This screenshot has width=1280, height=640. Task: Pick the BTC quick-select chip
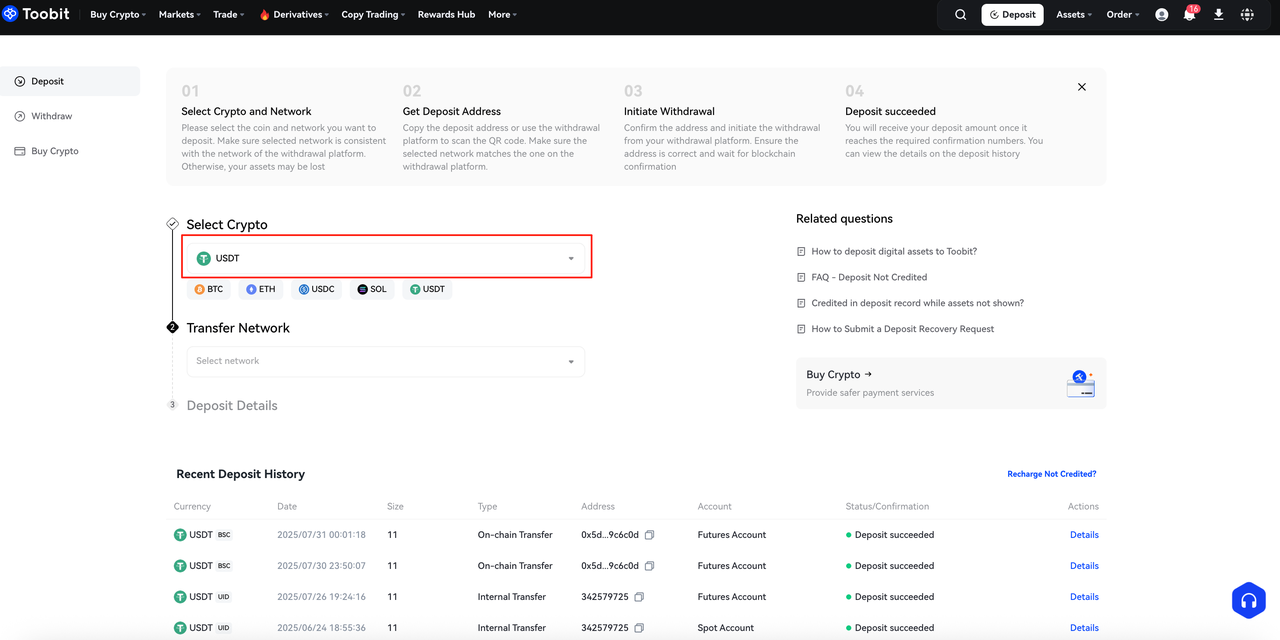coord(209,289)
